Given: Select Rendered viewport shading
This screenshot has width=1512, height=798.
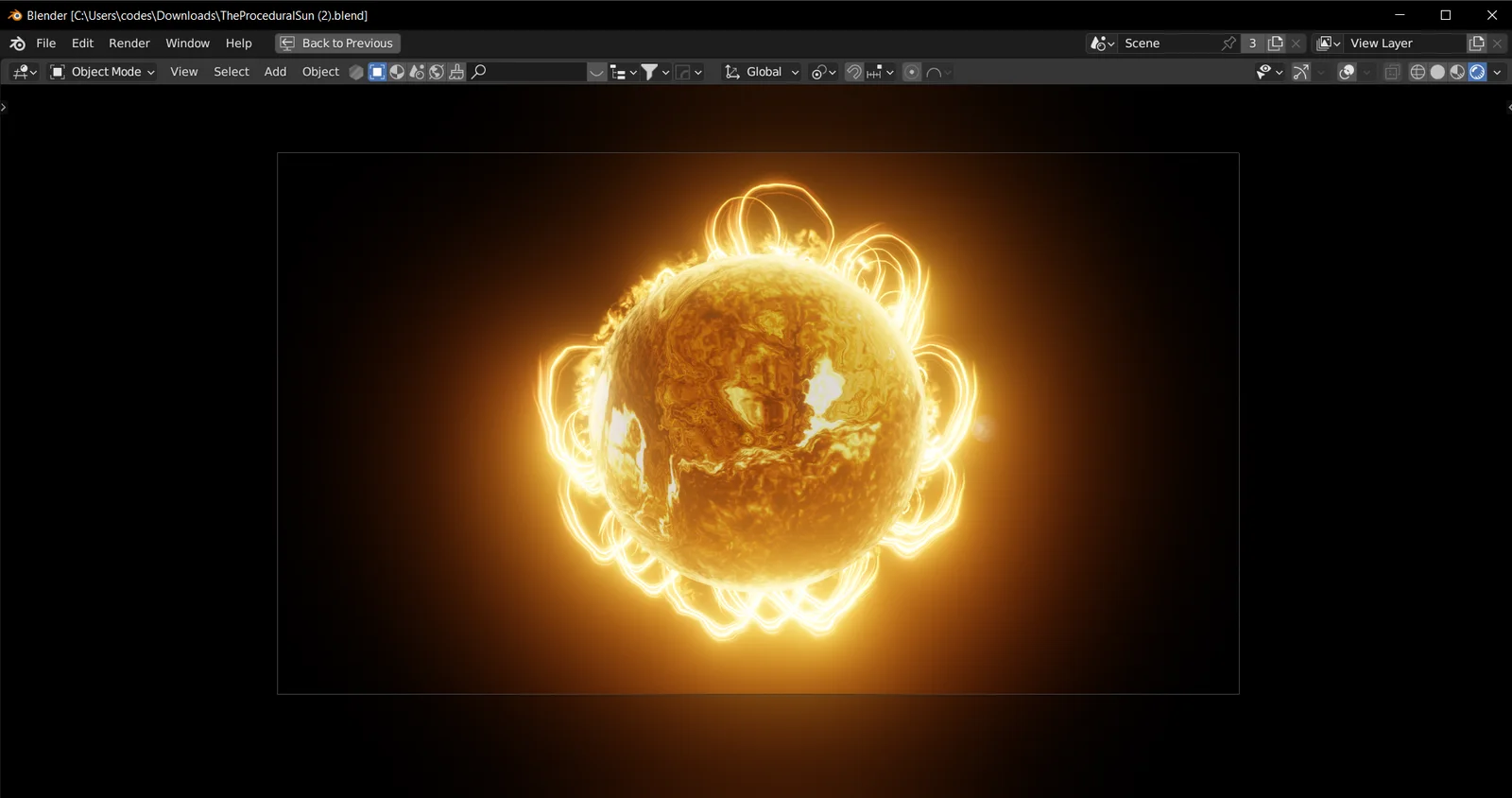Looking at the screenshot, I should tap(1477, 72).
